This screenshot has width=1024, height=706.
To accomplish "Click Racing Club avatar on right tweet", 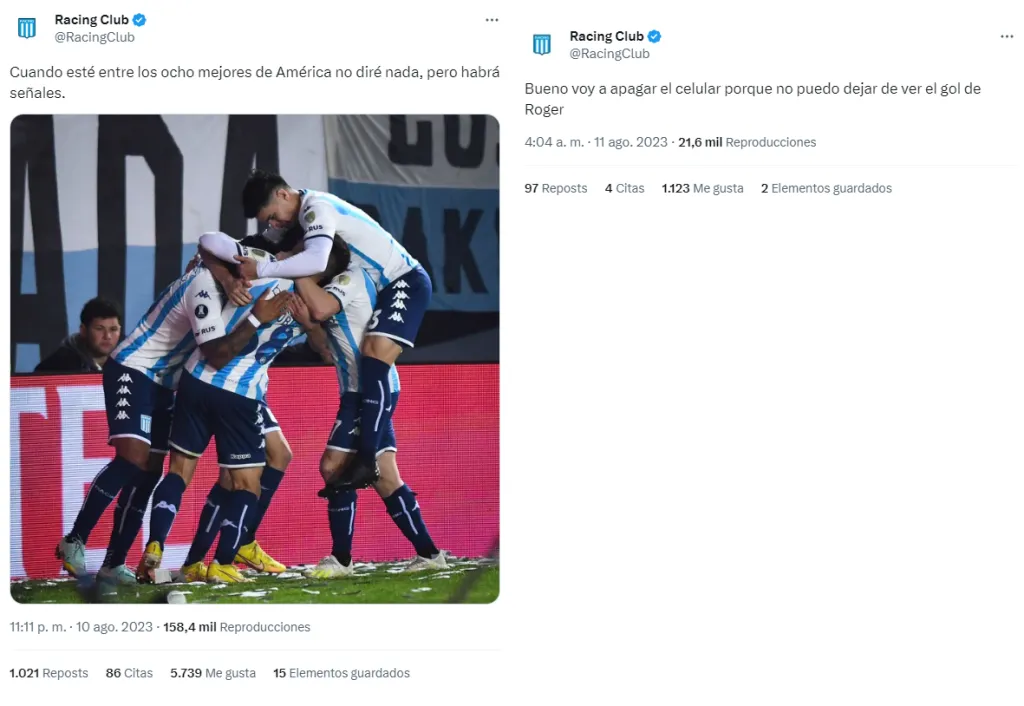I will [542, 45].
